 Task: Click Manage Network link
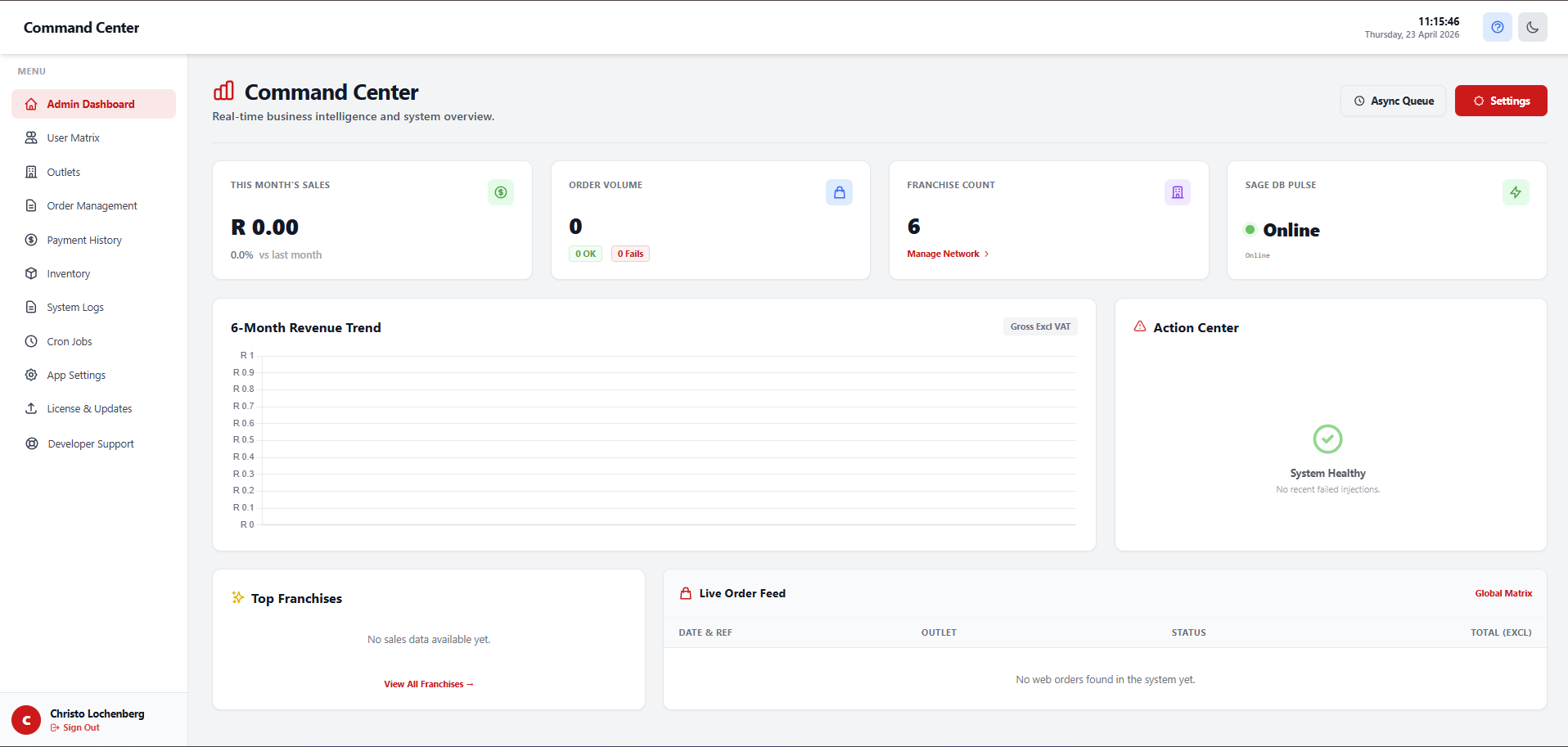[948, 254]
